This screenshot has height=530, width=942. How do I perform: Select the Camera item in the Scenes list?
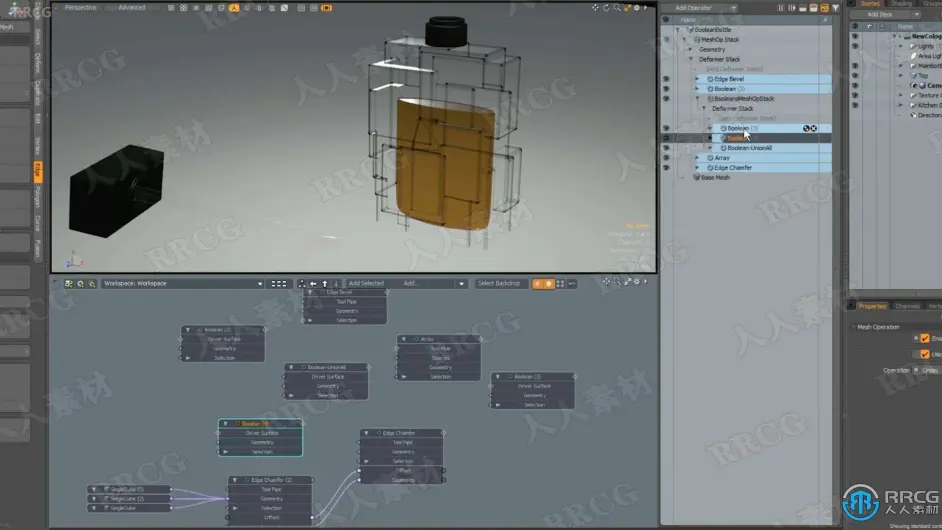tap(928, 86)
